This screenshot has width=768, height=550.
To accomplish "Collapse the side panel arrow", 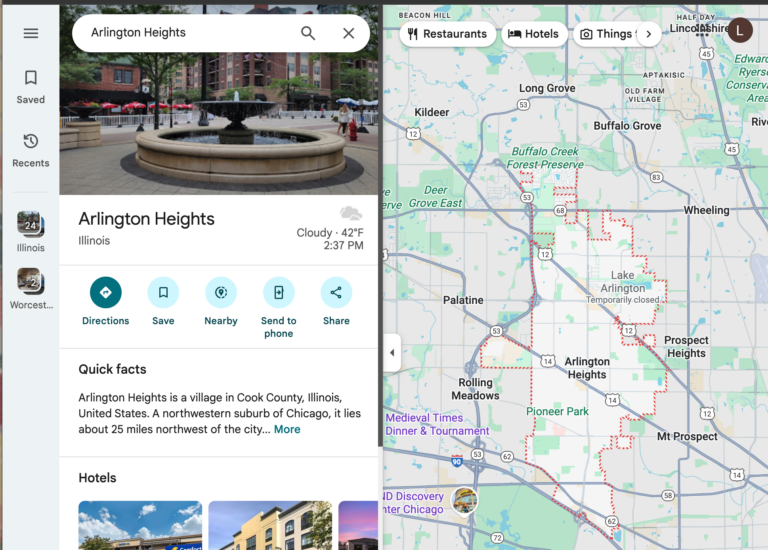I will [392, 352].
